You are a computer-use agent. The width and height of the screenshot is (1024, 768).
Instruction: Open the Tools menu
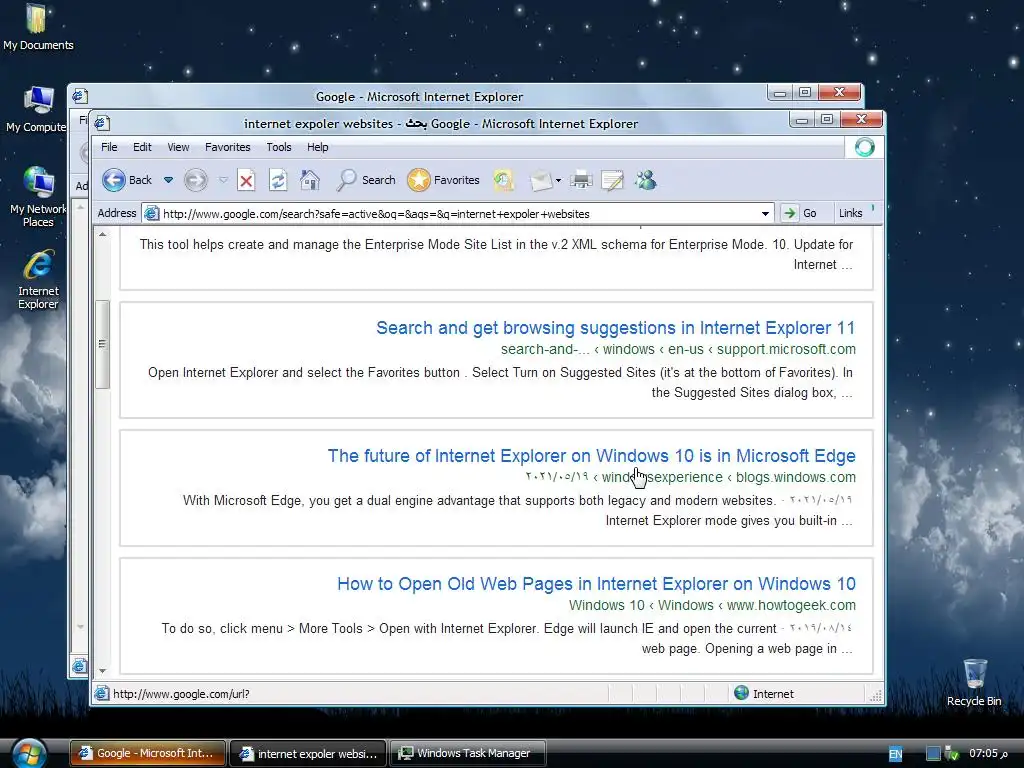coord(279,147)
